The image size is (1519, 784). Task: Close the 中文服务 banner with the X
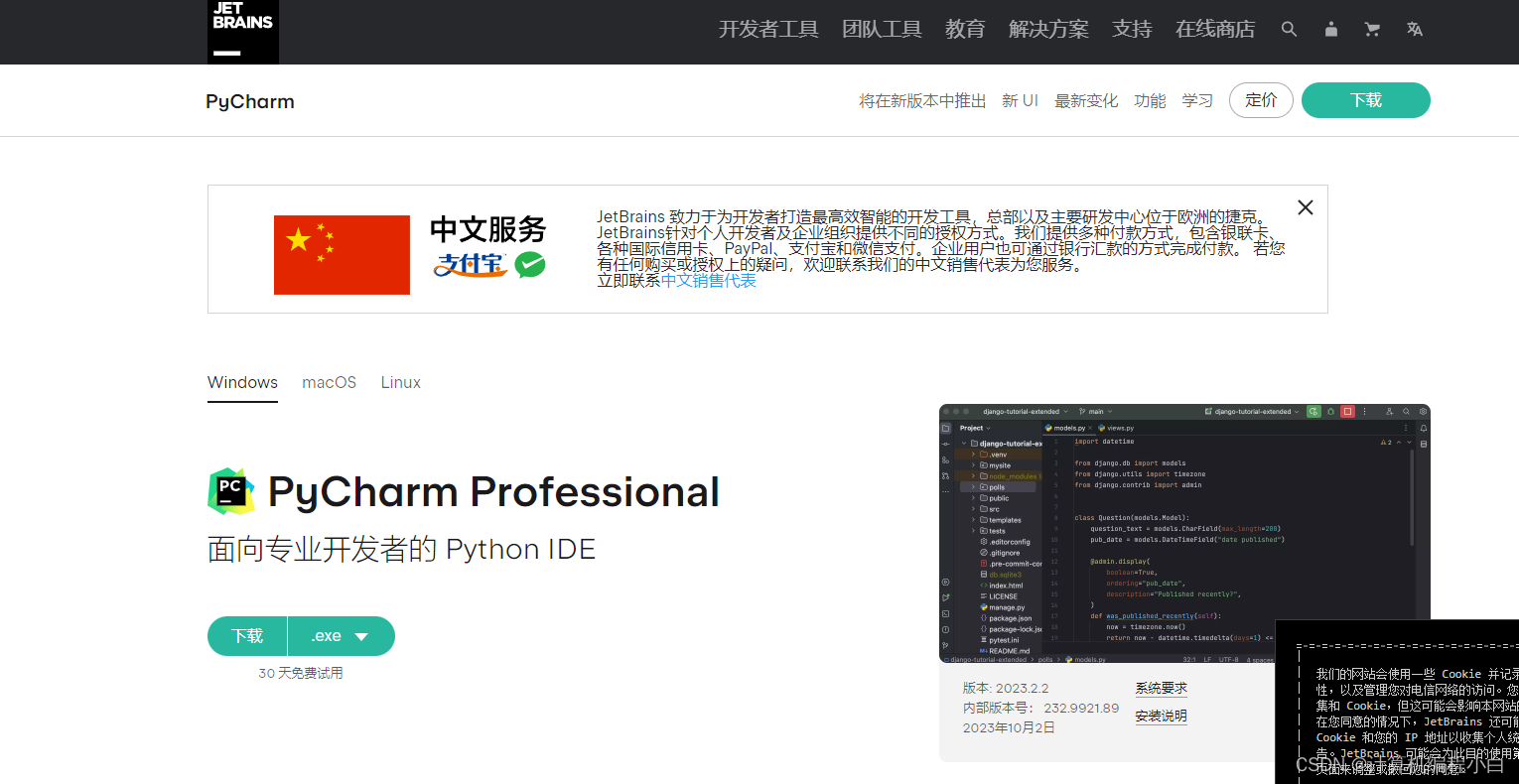1306,207
